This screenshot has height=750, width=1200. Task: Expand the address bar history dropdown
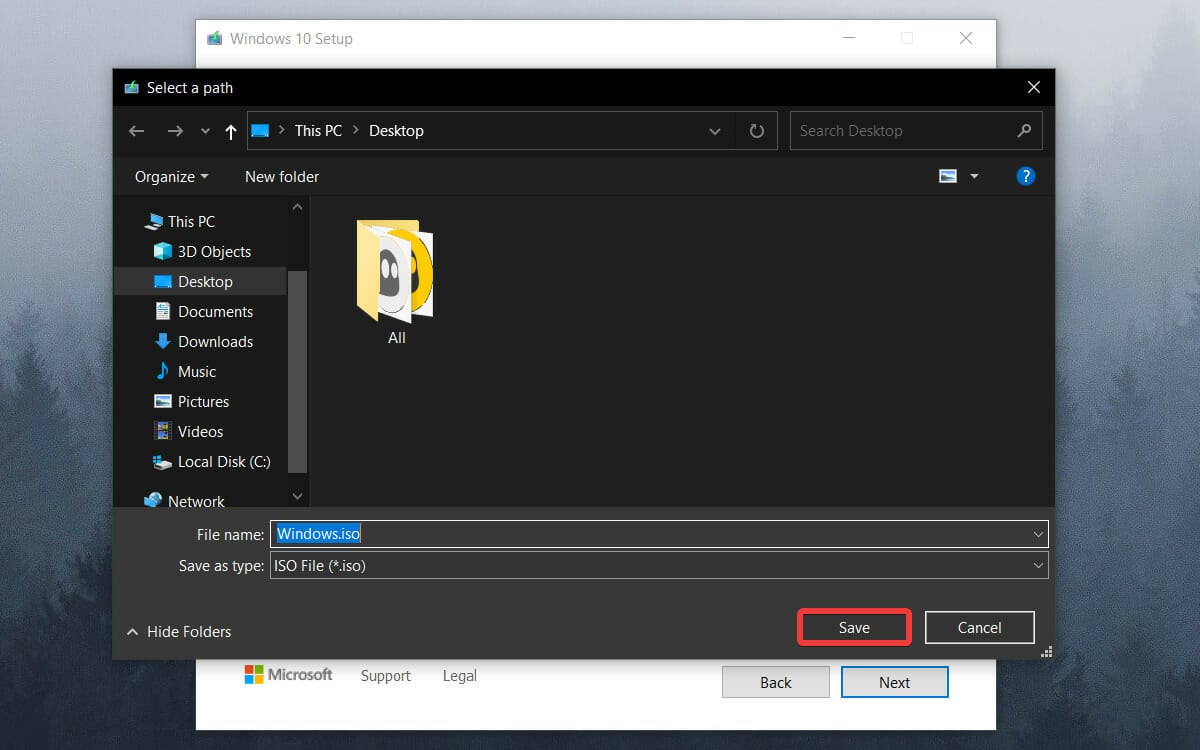click(714, 131)
